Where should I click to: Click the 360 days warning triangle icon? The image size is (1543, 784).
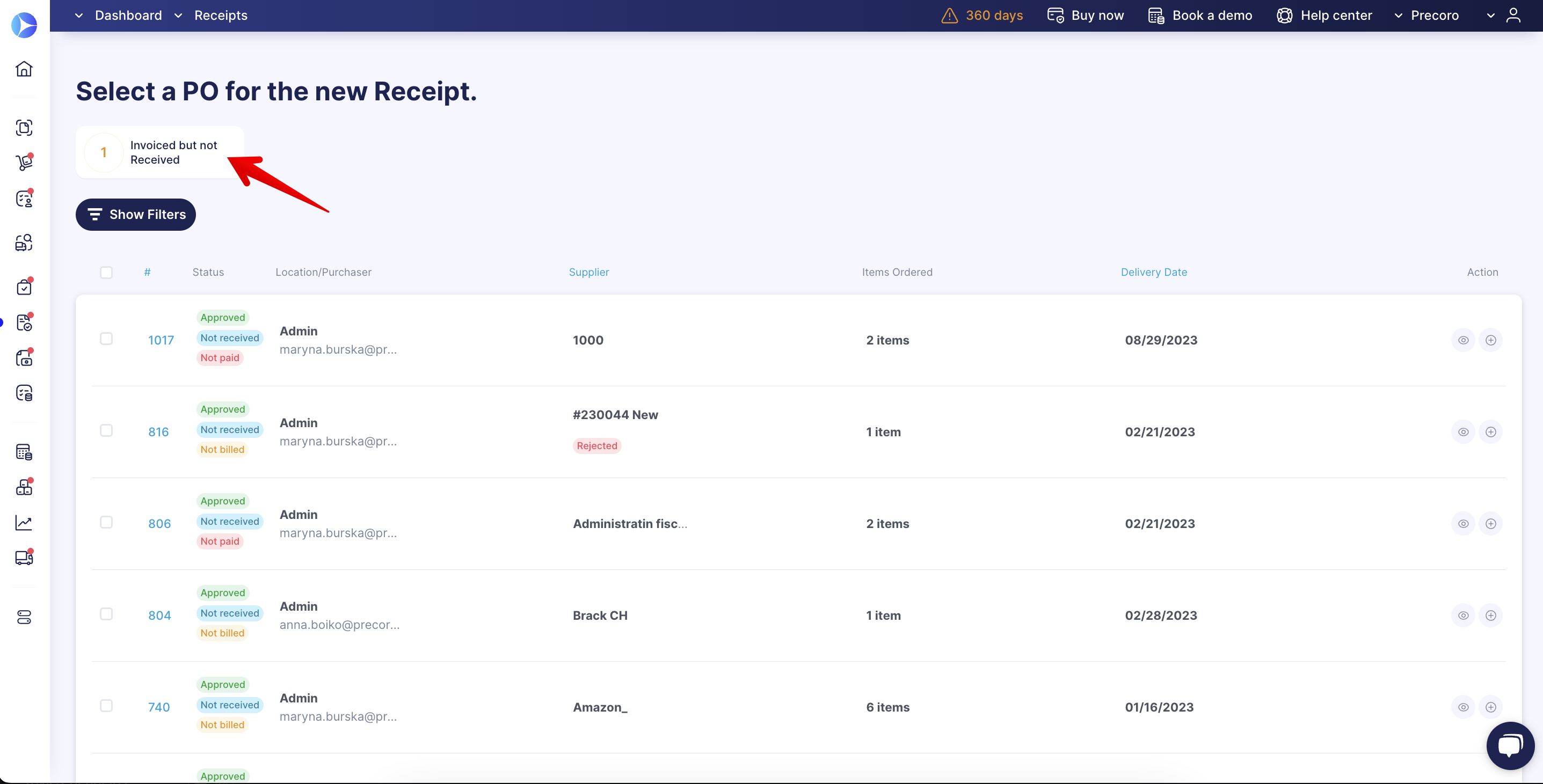click(949, 16)
